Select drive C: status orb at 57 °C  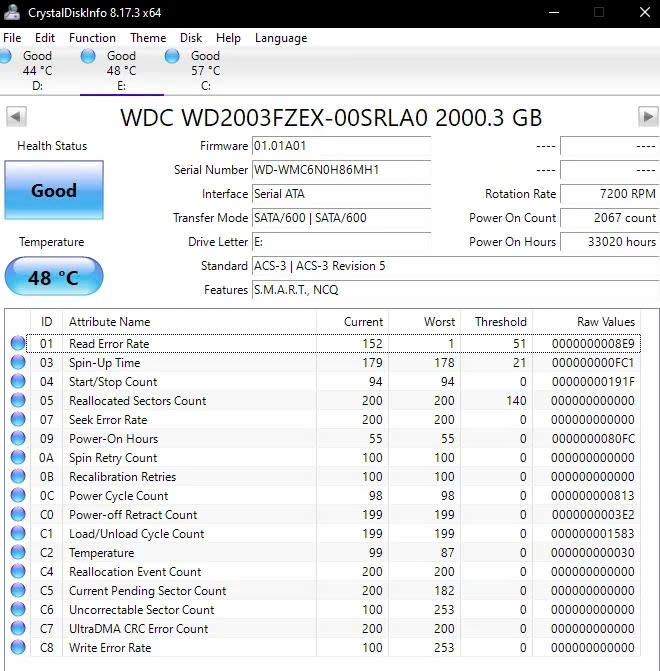coord(171,57)
